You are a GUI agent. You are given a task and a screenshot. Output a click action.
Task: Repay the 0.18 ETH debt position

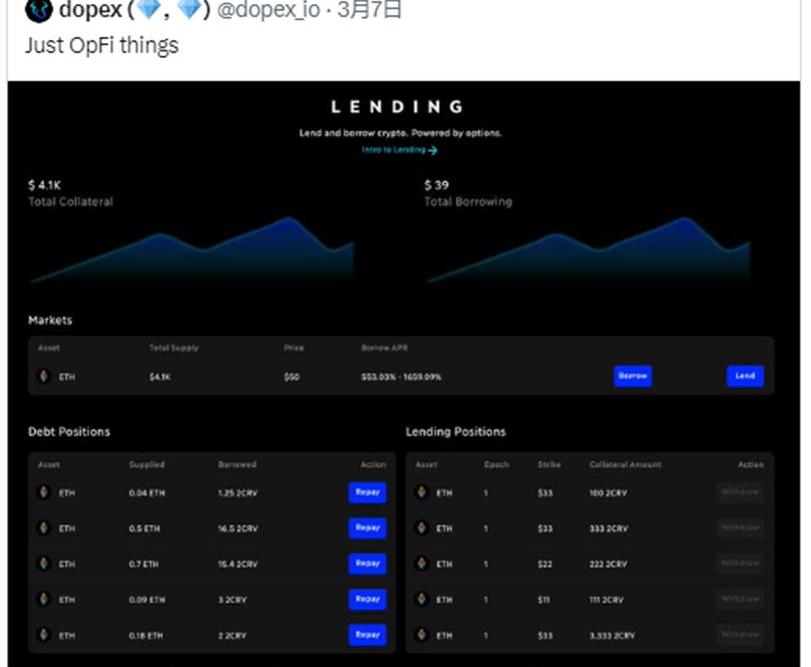click(x=367, y=634)
